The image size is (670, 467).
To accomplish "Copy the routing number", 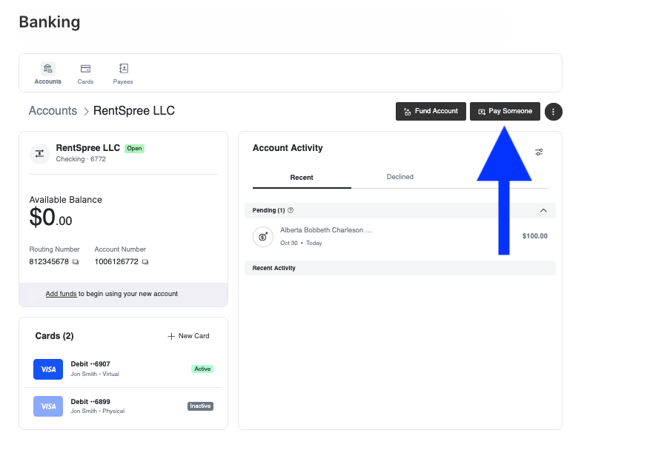I will tap(76, 262).
